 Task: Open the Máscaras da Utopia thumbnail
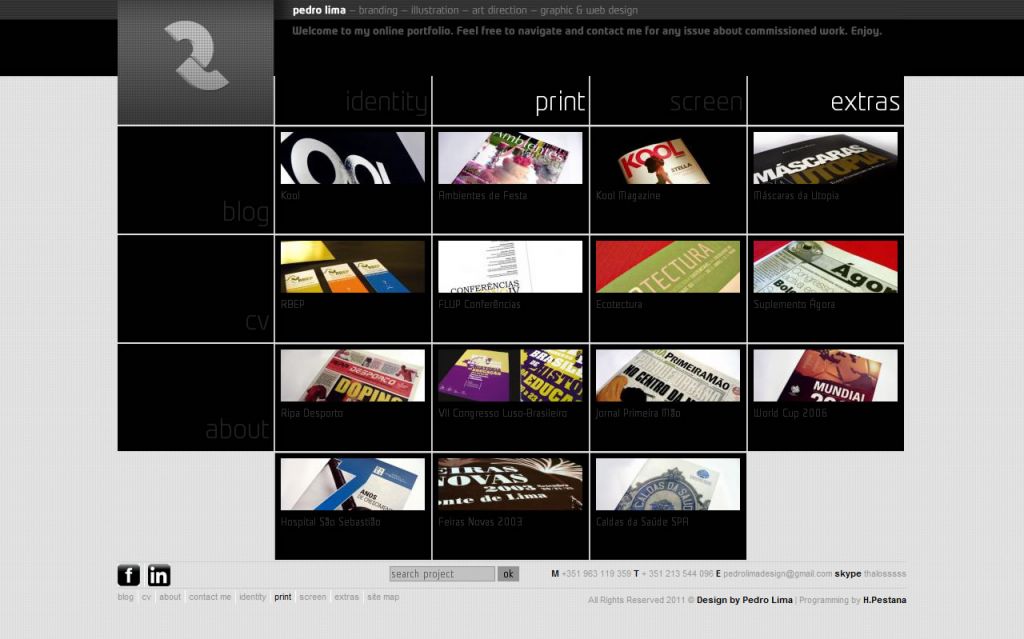tap(825, 158)
